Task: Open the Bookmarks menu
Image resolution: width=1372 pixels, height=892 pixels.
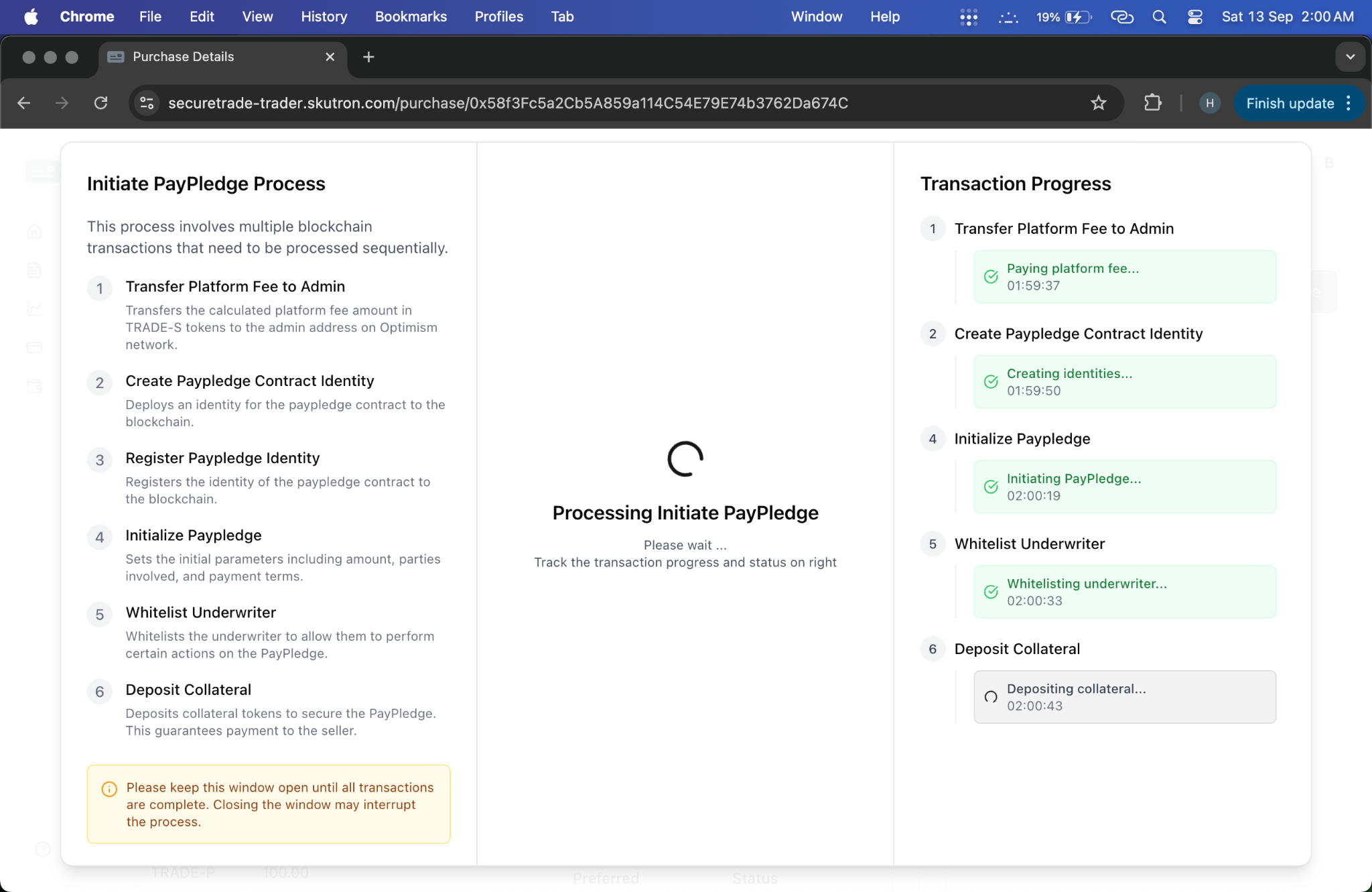Action: (x=411, y=17)
